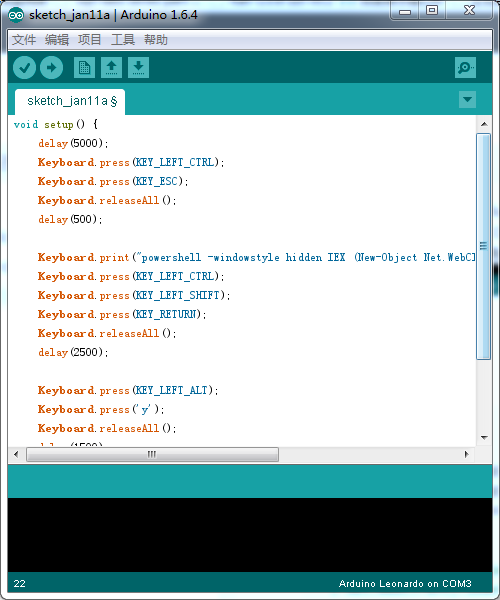Click the 'delay(2500);' line
500x600 pixels.
coord(73,352)
